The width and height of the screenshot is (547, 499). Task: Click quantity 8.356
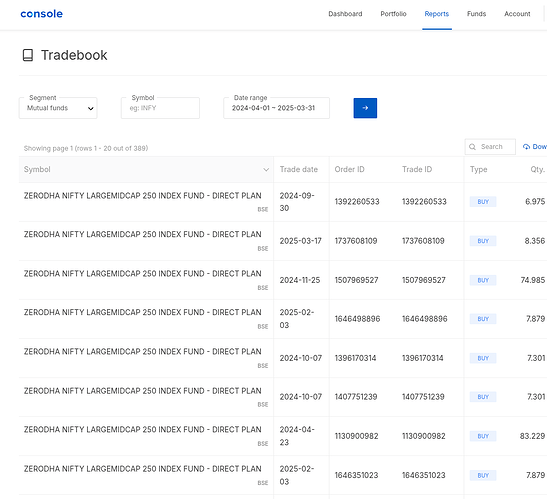click(x=534, y=241)
